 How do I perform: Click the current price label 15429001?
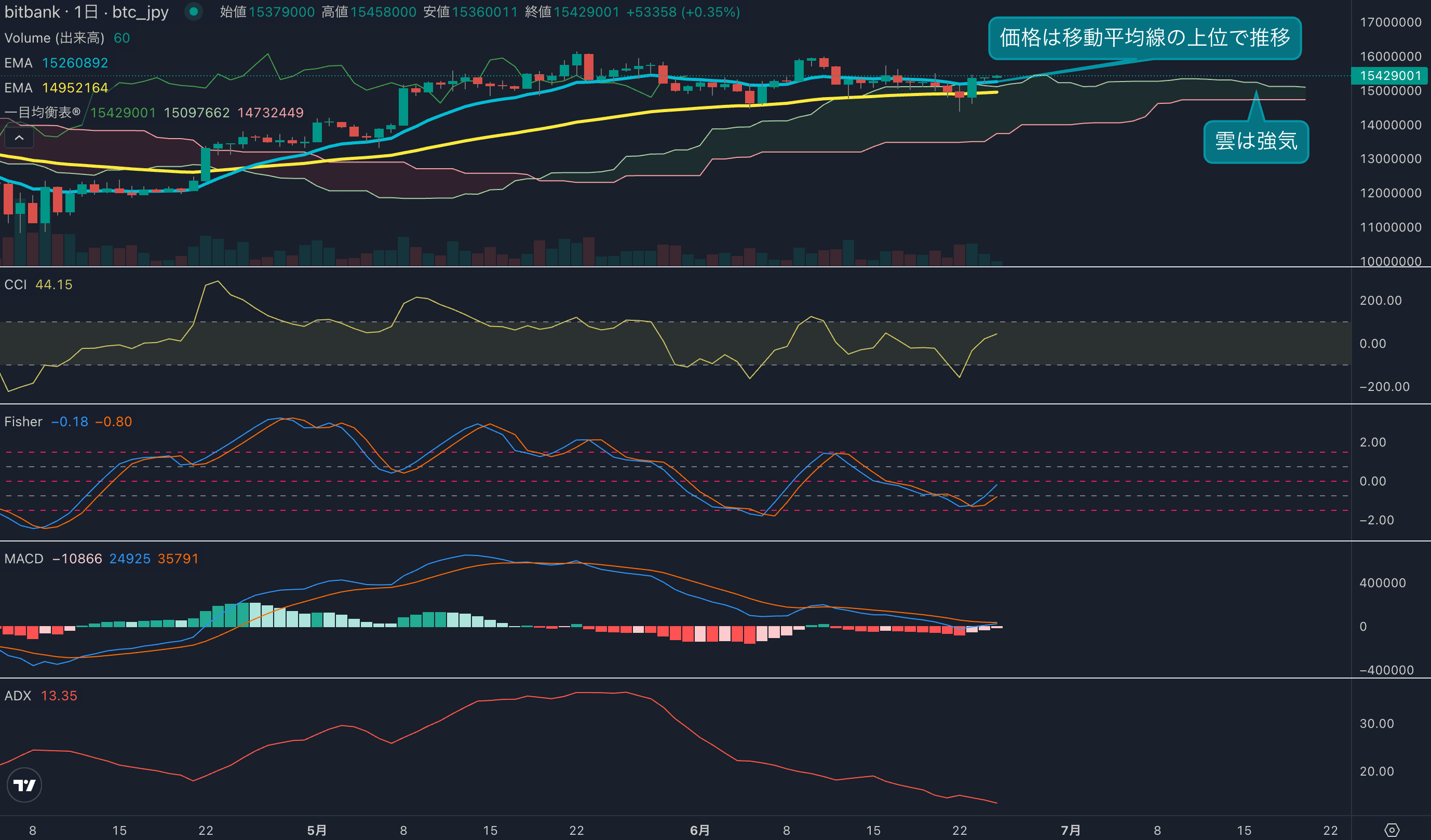point(1389,75)
